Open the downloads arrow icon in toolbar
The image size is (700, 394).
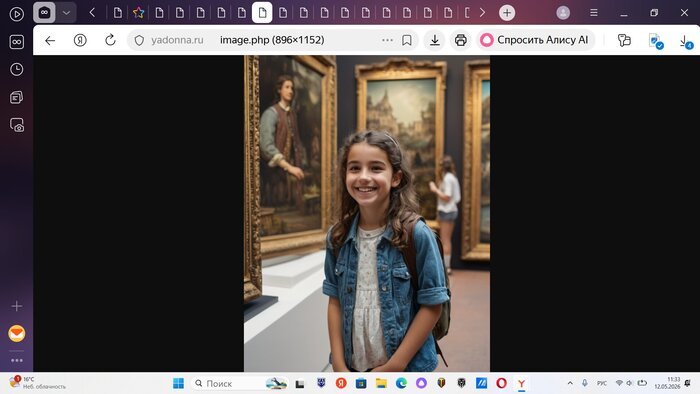pyautogui.click(x=434, y=40)
